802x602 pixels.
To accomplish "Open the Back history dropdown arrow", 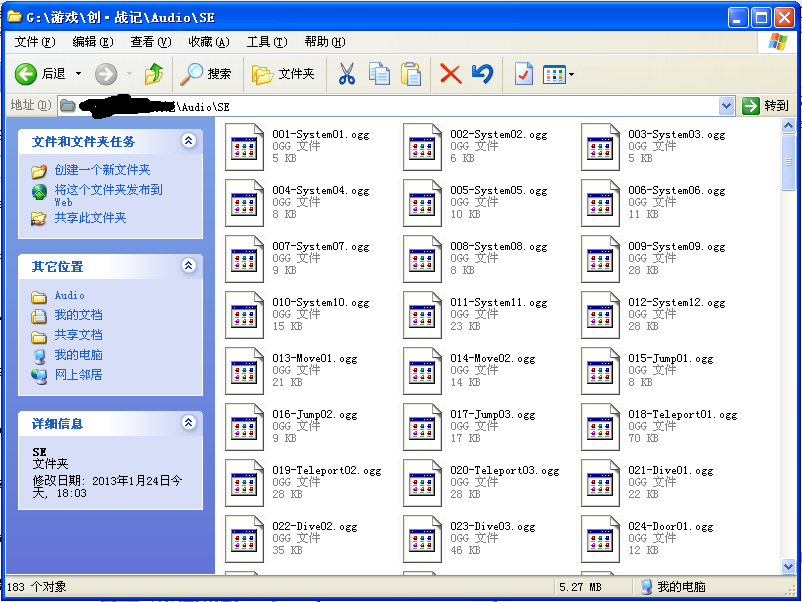I will [78, 74].
